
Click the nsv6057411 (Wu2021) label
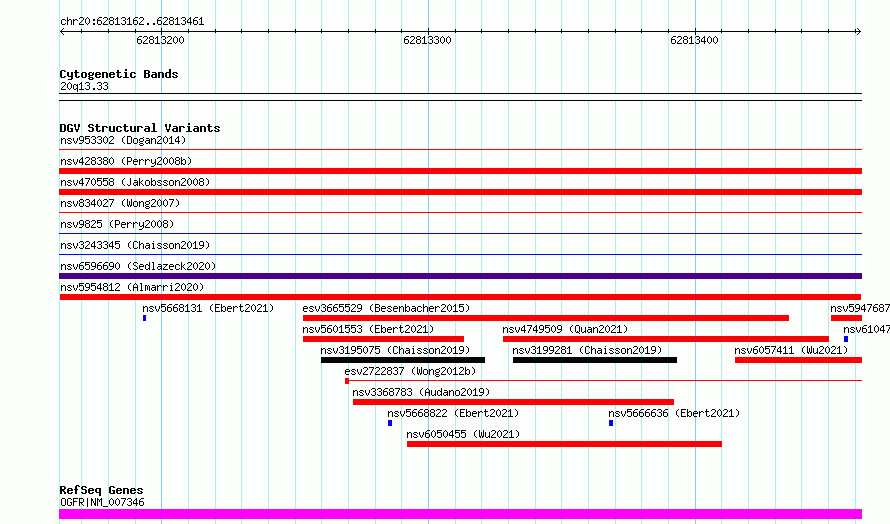(791, 350)
